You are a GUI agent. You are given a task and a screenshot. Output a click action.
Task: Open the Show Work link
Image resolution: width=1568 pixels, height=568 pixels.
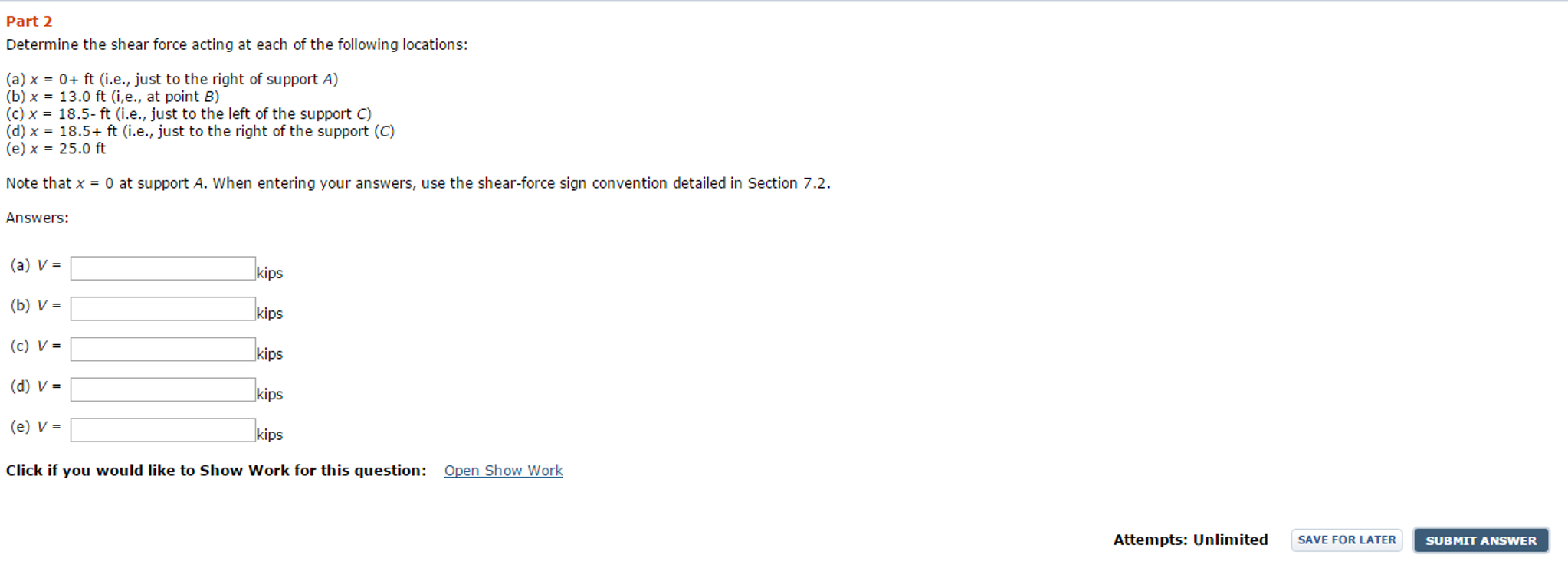(503, 471)
